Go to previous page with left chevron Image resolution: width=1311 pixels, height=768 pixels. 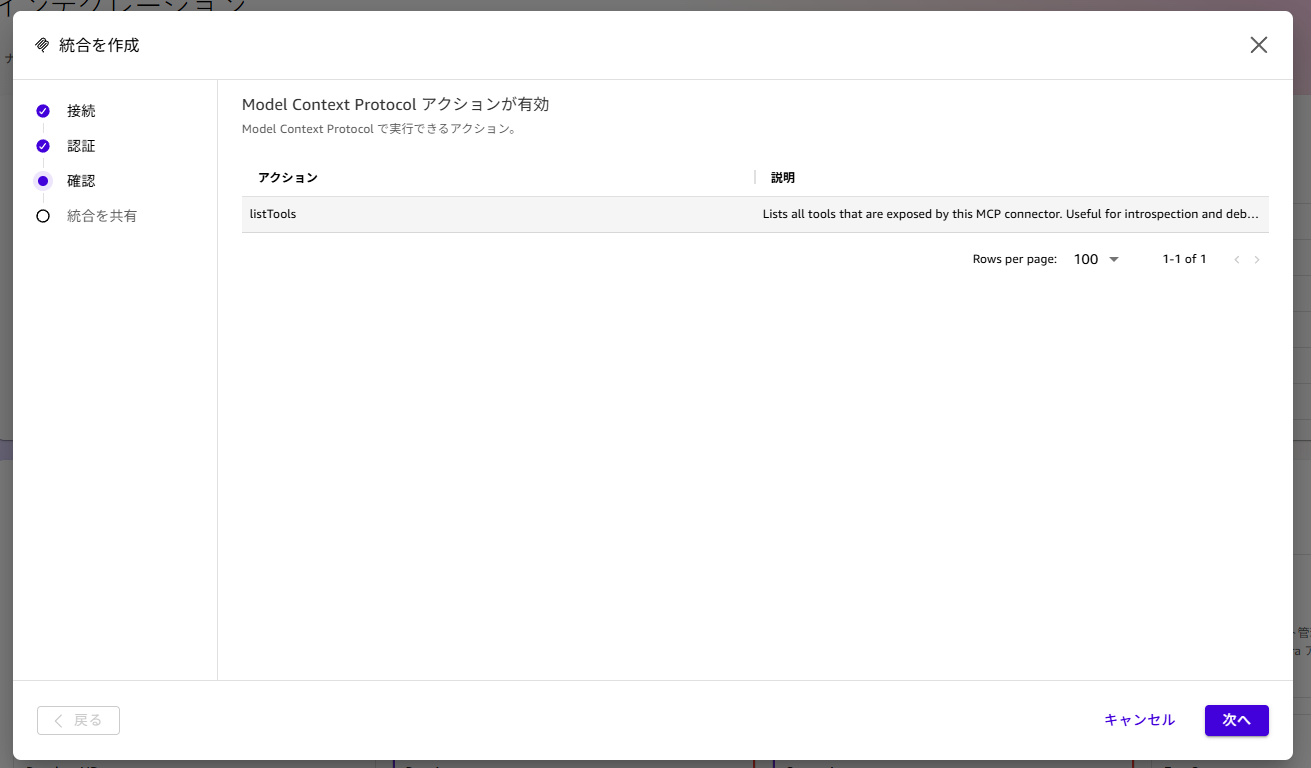point(1237,260)
